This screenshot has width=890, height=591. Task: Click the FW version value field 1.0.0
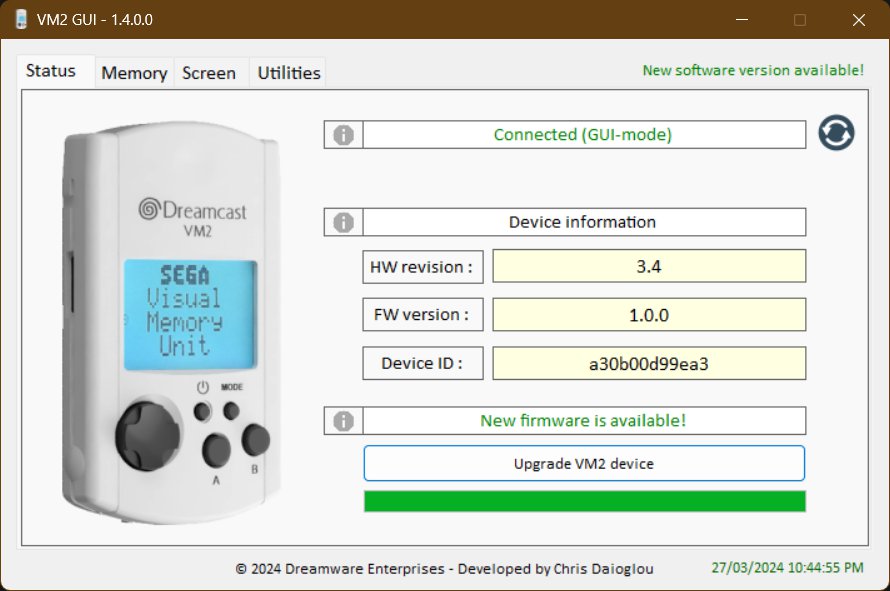coord(649,315)
